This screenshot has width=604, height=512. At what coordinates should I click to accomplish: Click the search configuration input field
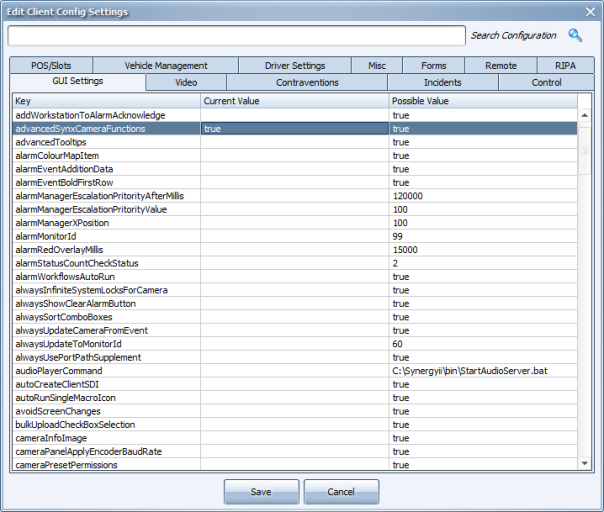(x=236, y=36)
